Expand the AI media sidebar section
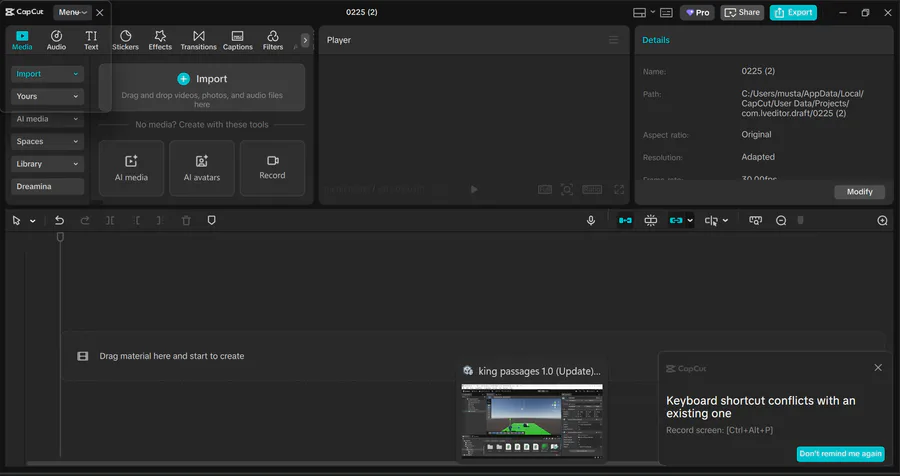This screenshot has width=900, height=476. point(47,119)
